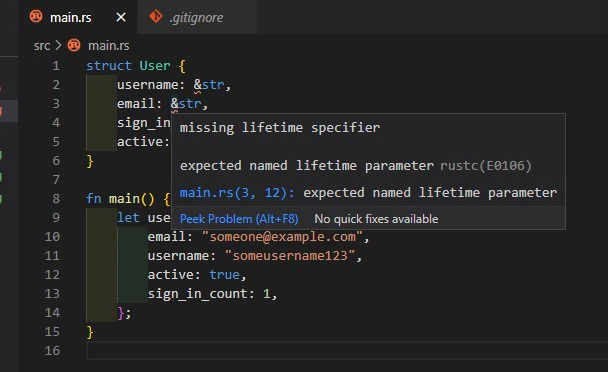Click "someusername123" string literal
The image size is (608, 372).
coord(290,256)
